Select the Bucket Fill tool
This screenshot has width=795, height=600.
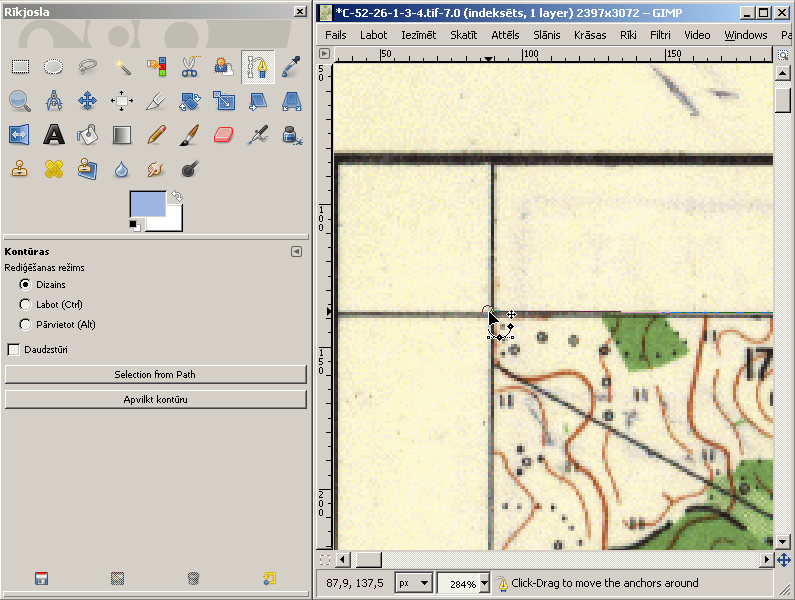click(x=88, y=135)
